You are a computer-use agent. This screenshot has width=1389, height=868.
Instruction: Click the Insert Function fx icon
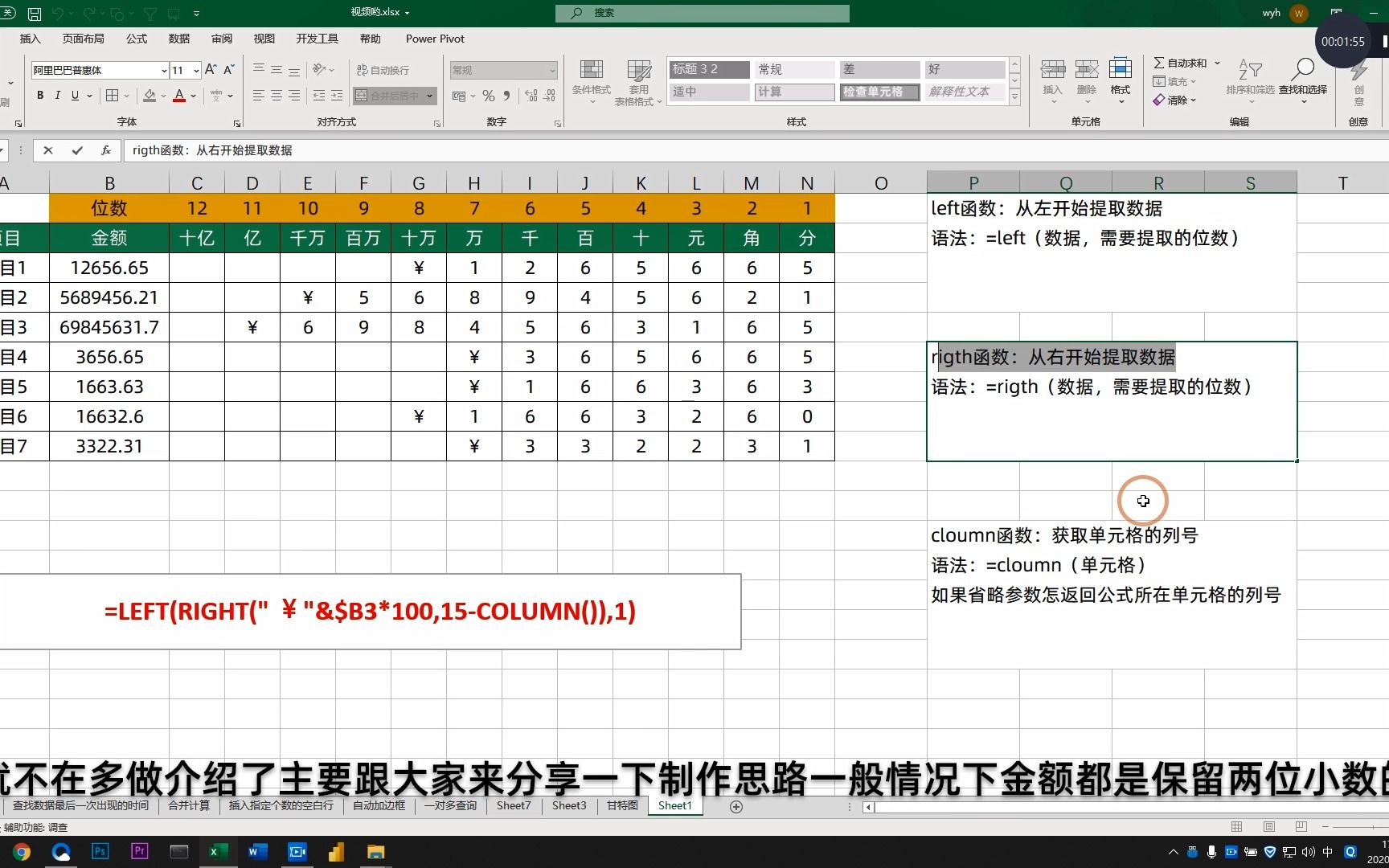coord(106,150)
